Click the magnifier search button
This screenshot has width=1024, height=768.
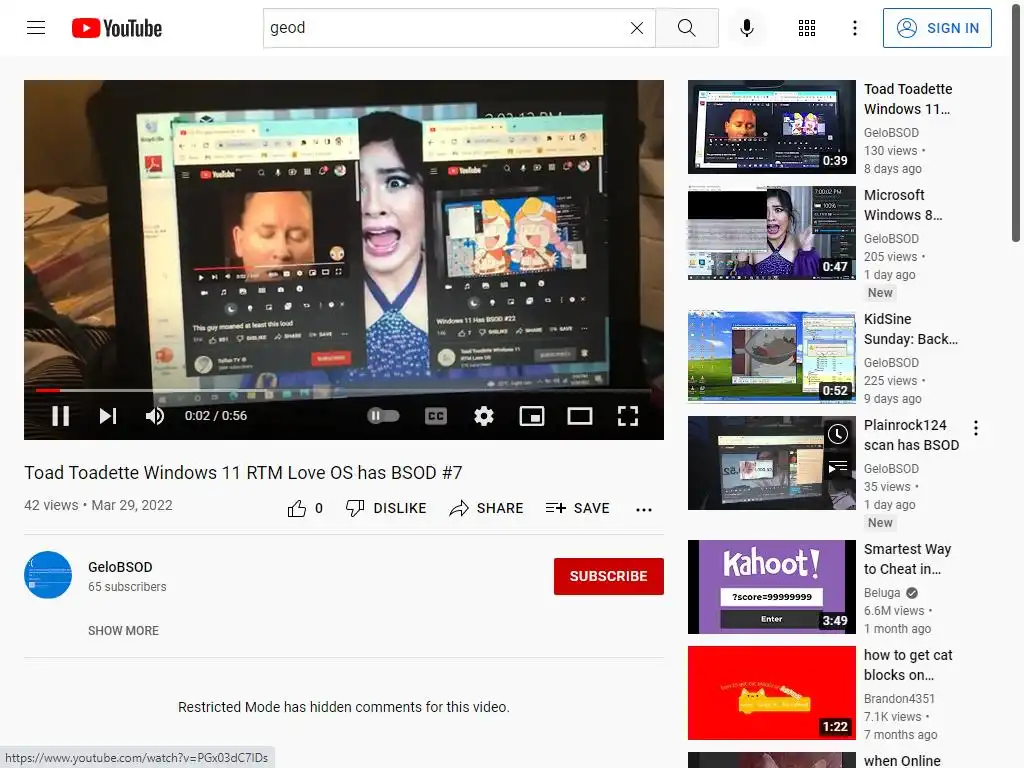coord(686,28)
